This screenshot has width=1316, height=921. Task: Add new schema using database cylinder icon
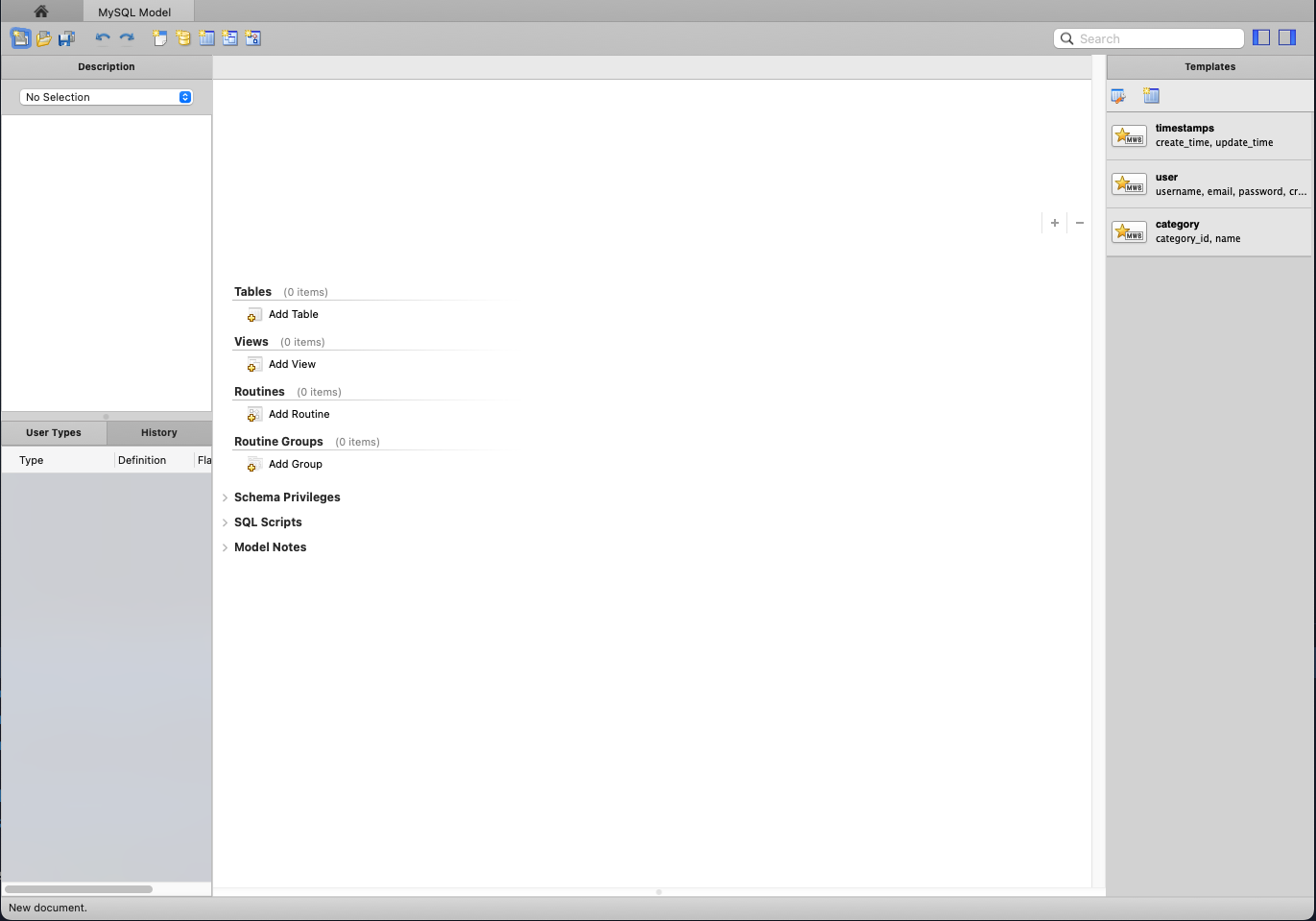[x=183, y=38]
